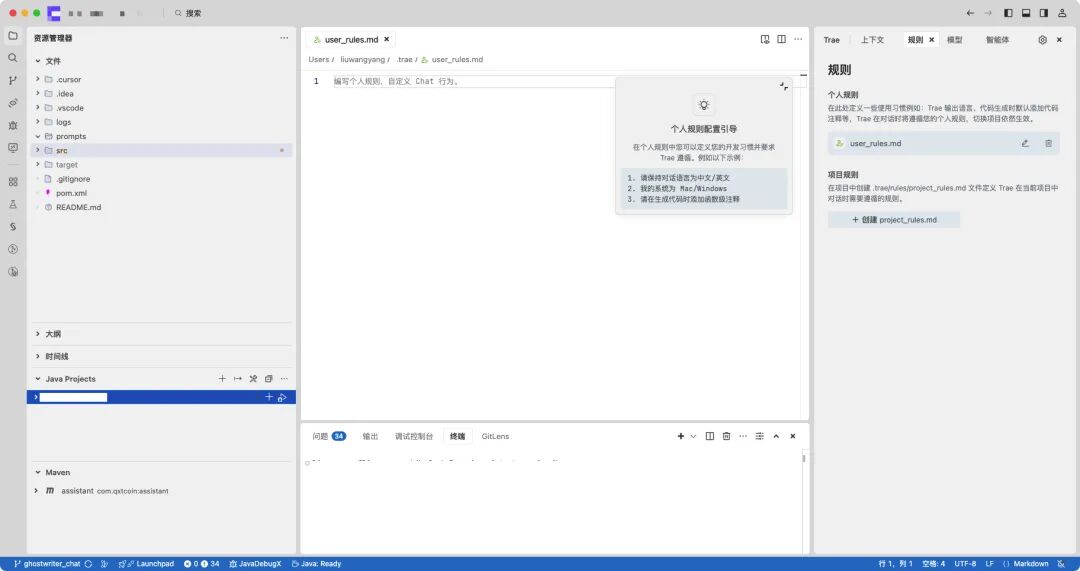Split the editor to the right
The image size is (1080, 571).
pyautogui.click(x=781, y=39)
